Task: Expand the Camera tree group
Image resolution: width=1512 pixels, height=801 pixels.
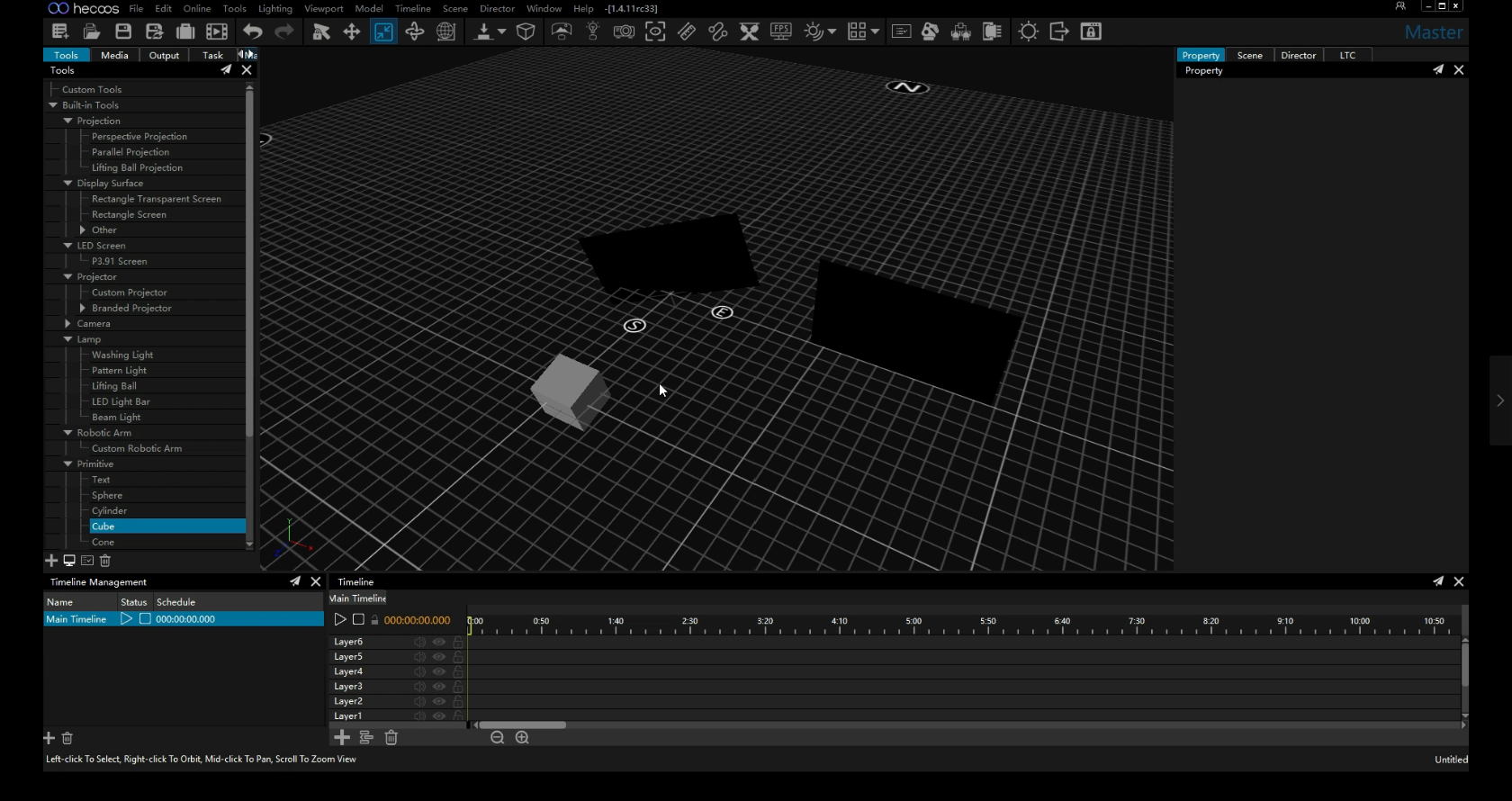Action: pos(67,324)
